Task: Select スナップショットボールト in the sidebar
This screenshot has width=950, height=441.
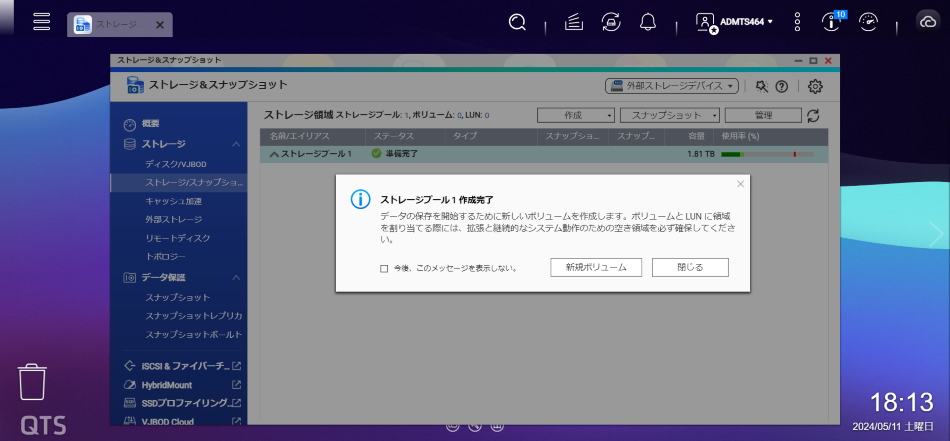Action: (193, 334)
